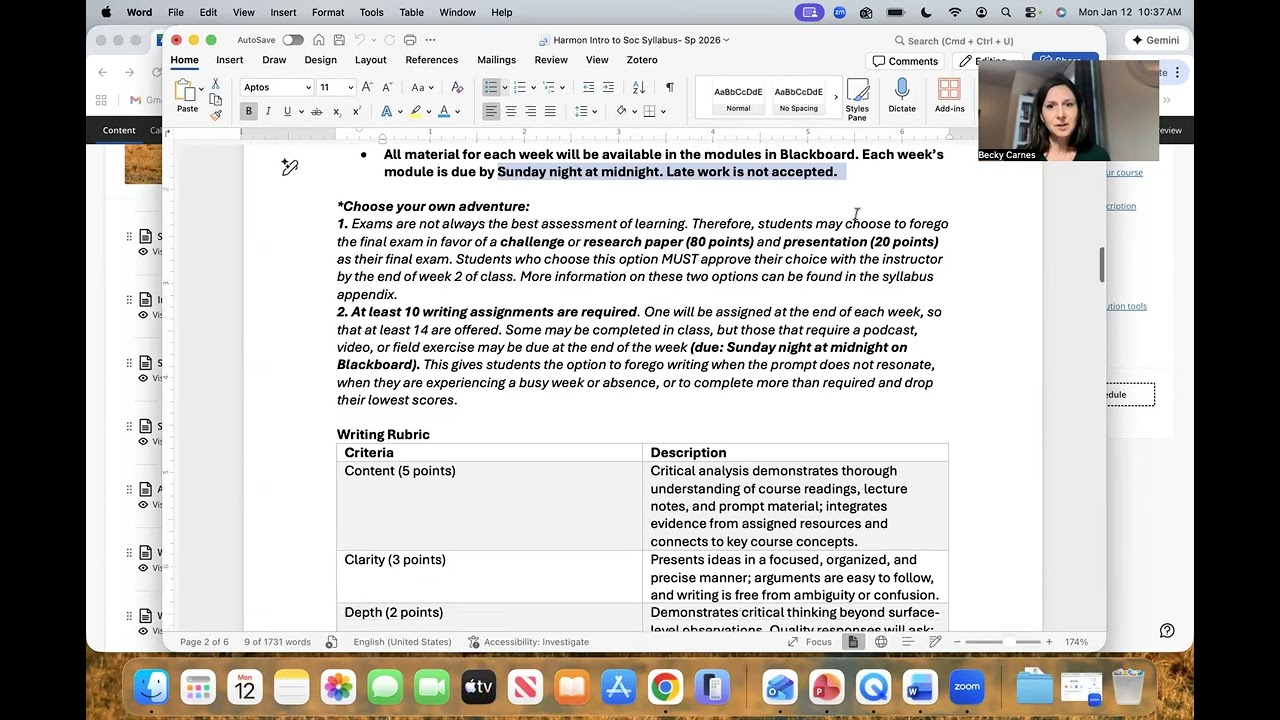This screenshot has height=720, width=1280.
Task: Go to Home icon in title bar
Action: click(318, 40)
